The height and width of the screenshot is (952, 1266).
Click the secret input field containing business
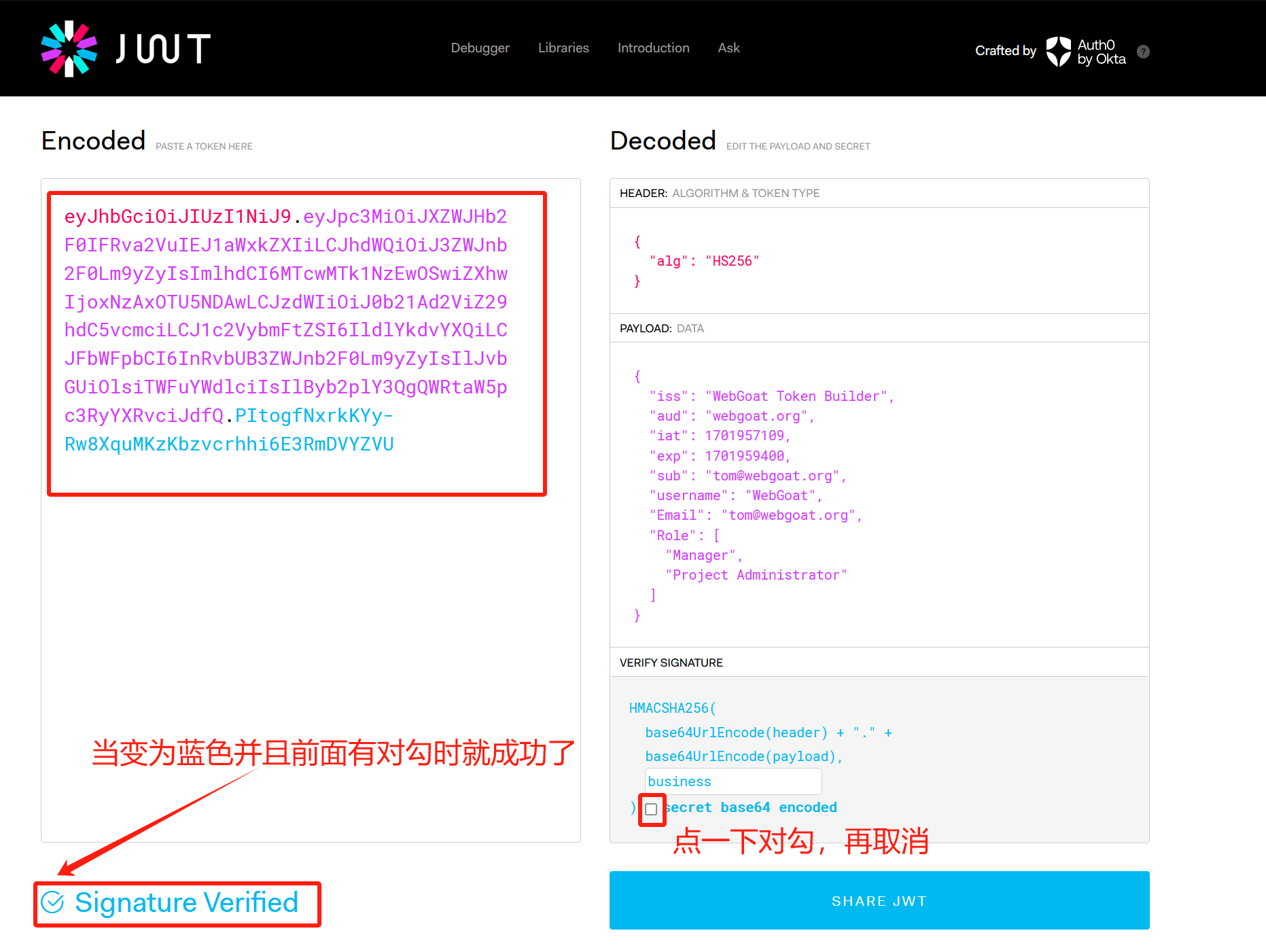(733, 781)
